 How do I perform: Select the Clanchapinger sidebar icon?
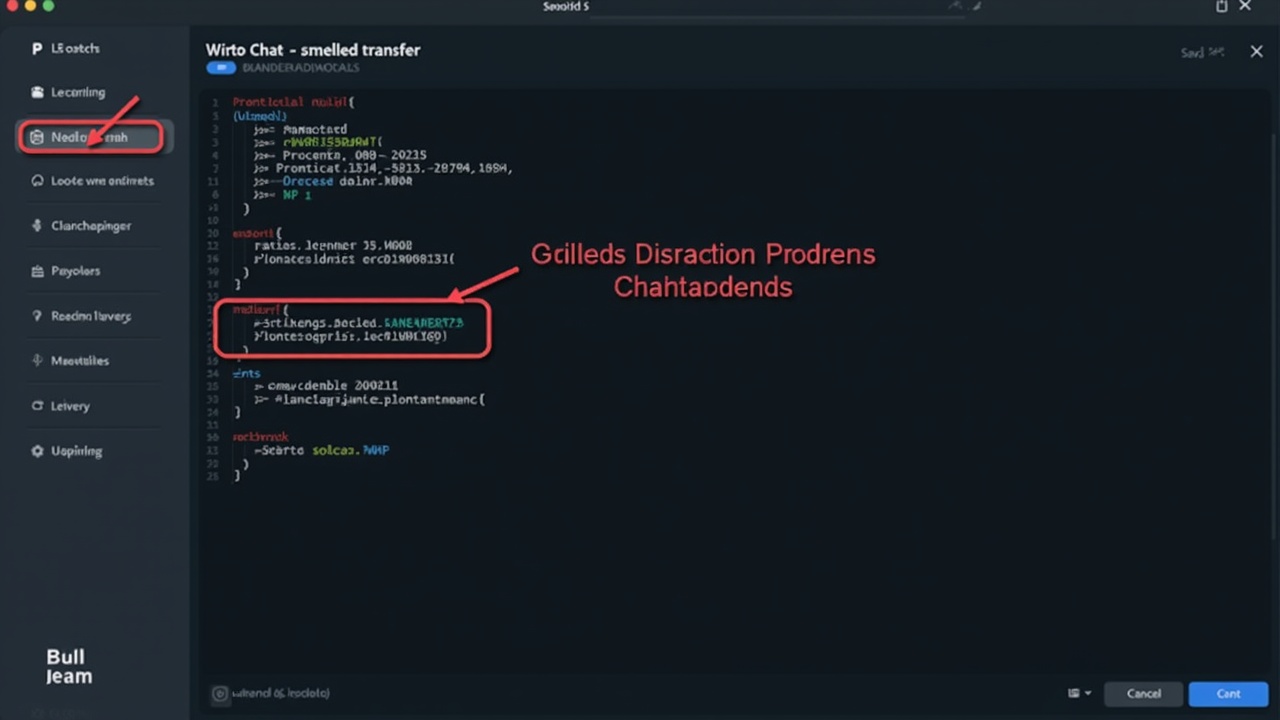37,226
